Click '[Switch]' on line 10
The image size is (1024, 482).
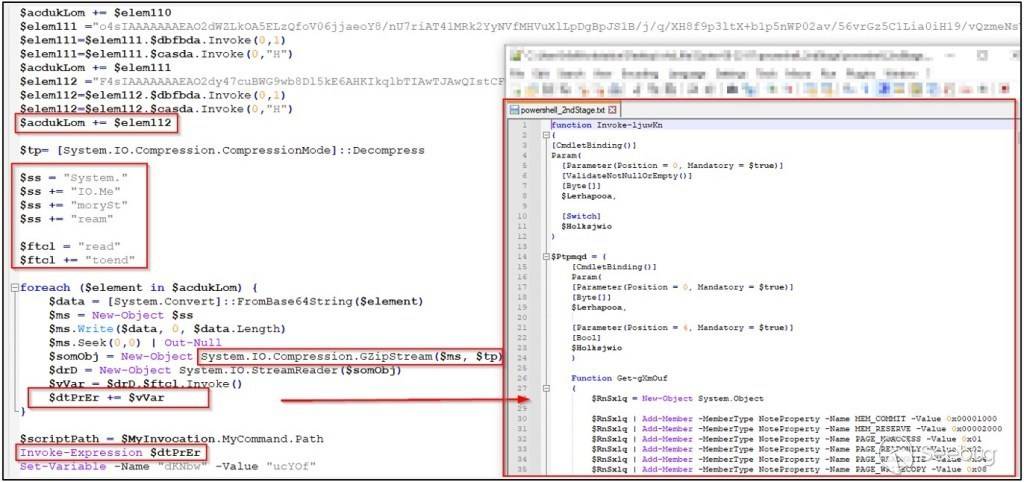point(581,216)
